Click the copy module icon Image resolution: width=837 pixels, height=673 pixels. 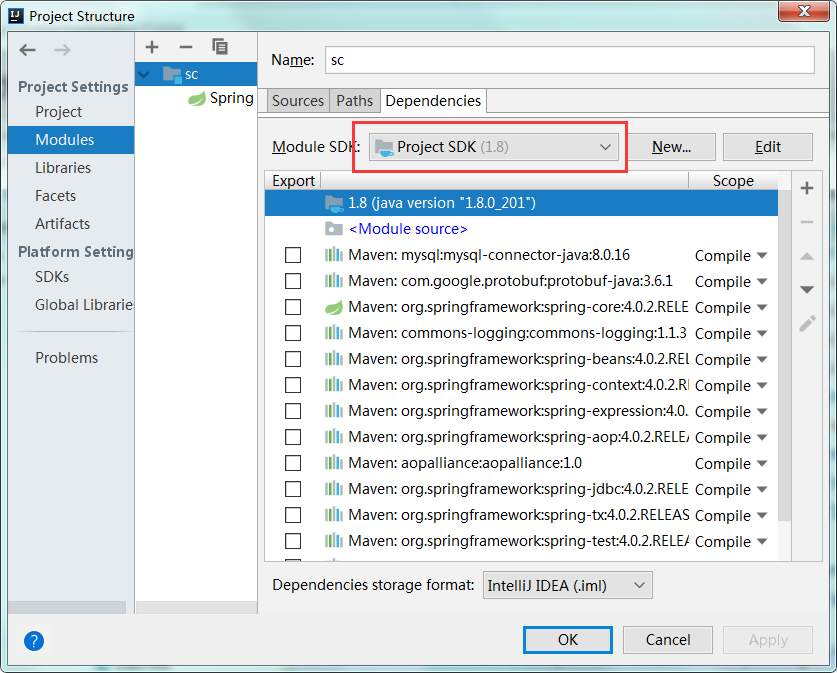coord(220,46)
